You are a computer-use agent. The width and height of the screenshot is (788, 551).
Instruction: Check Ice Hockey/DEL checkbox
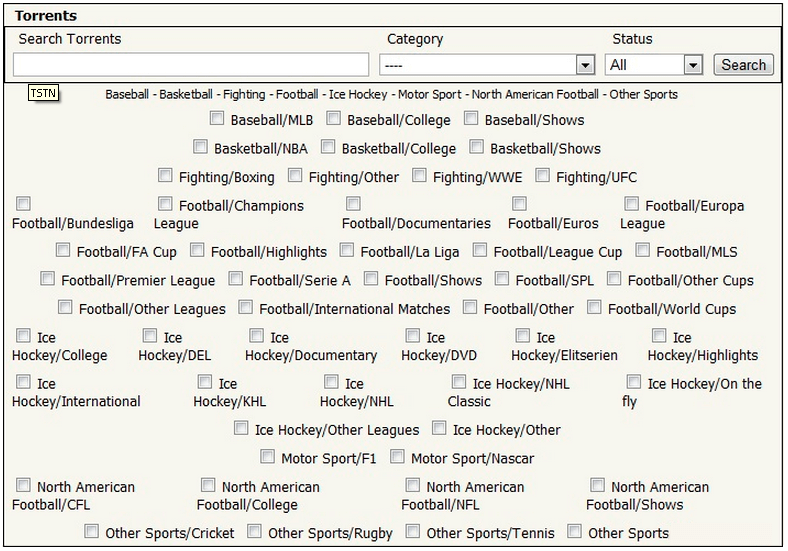[150, 335]
